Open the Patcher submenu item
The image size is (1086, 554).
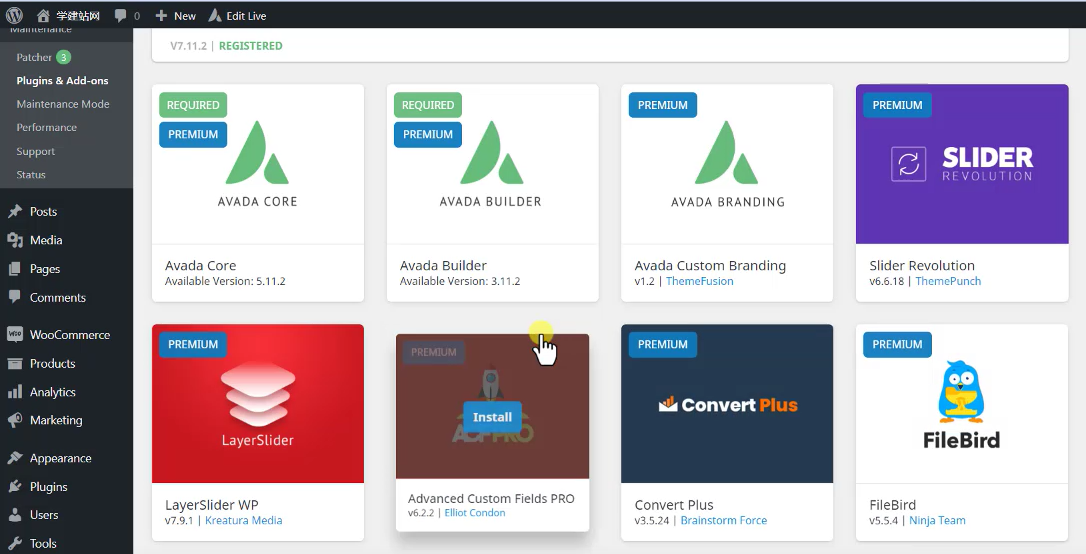click(34, 57)
